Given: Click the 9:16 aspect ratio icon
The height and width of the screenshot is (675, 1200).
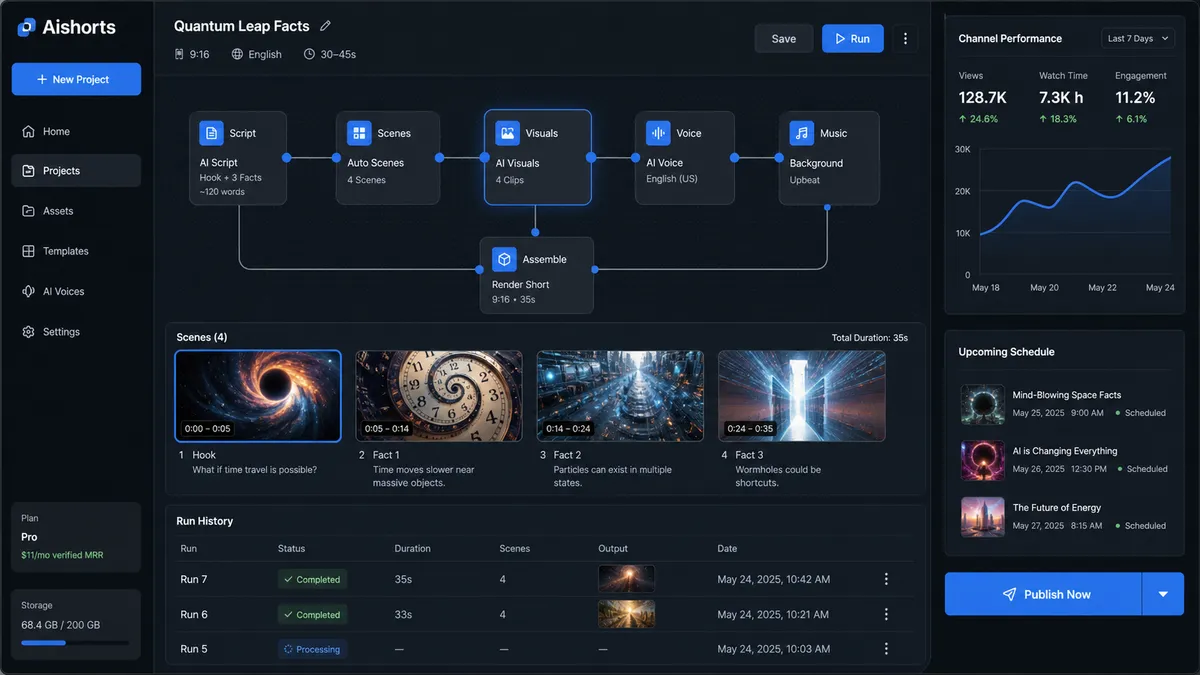Looking at the screenshot, I should pyautogui.click(x=179, y=54).
